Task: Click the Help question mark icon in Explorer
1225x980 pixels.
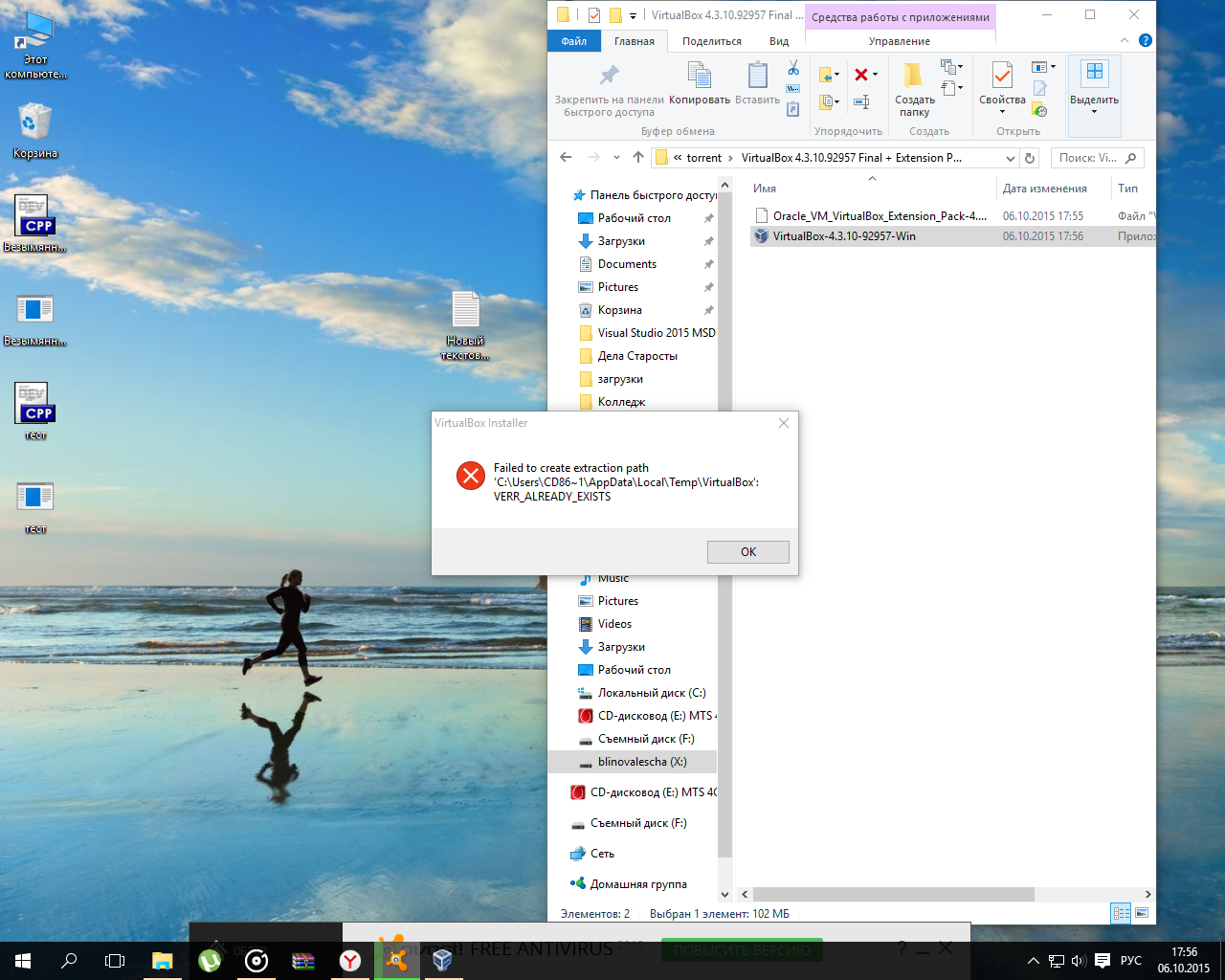Action: click(x=1146, y=41)
